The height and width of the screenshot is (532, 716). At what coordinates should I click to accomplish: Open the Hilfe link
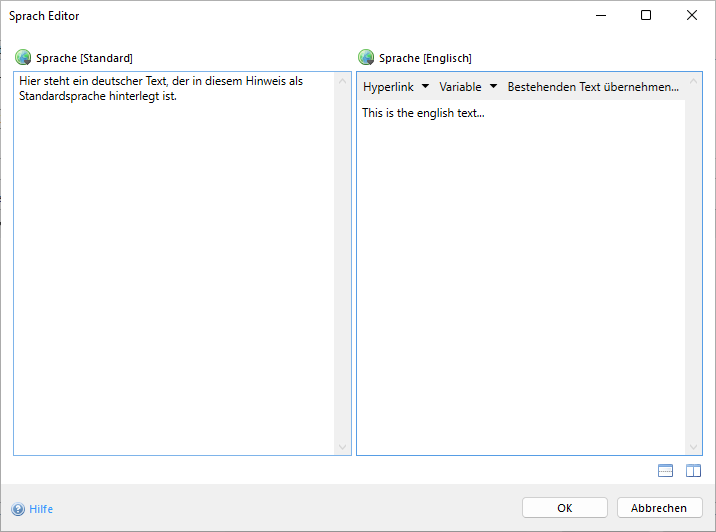pos(41,509)
